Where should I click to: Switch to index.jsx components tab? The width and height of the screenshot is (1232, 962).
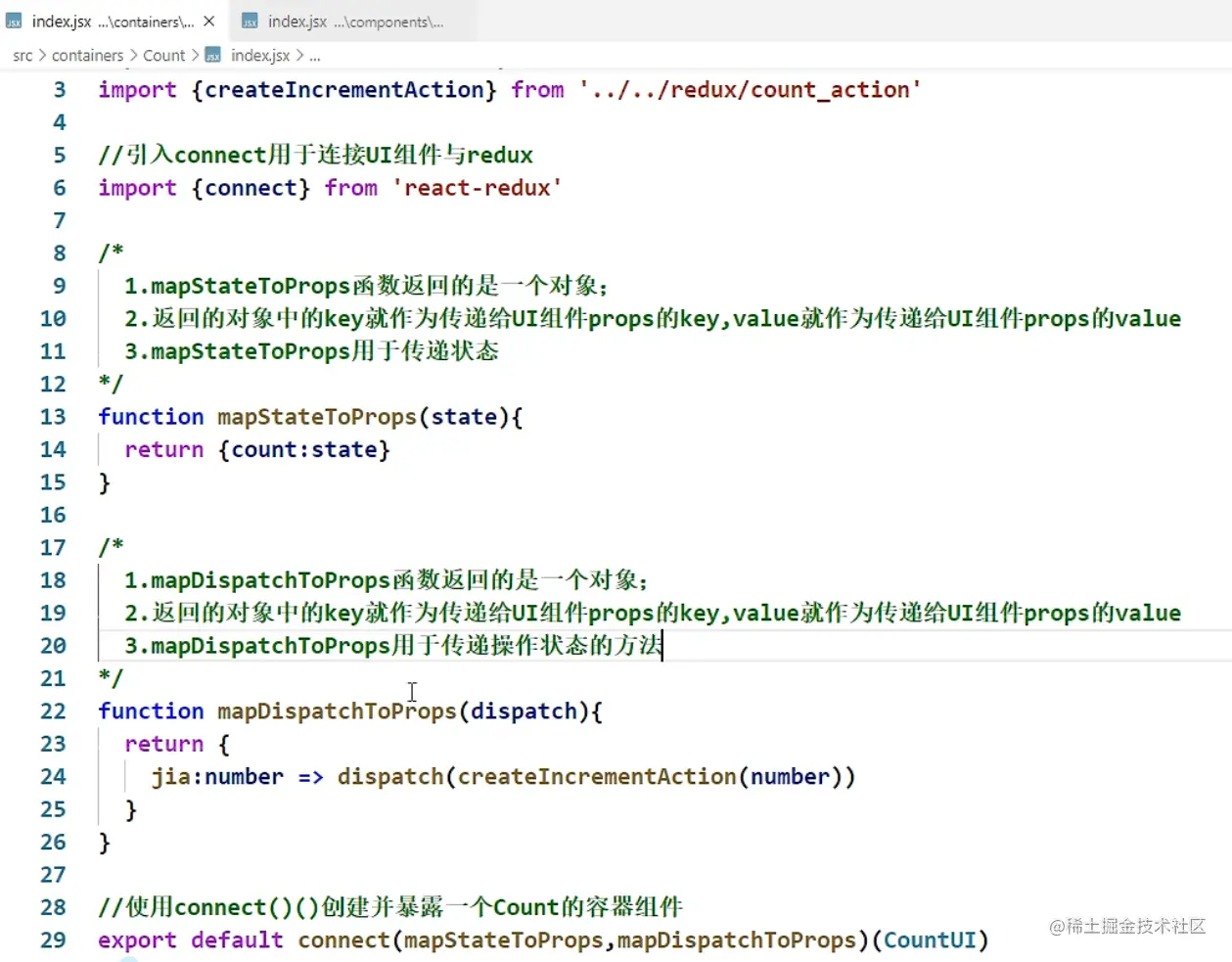[x=354, y=21]
